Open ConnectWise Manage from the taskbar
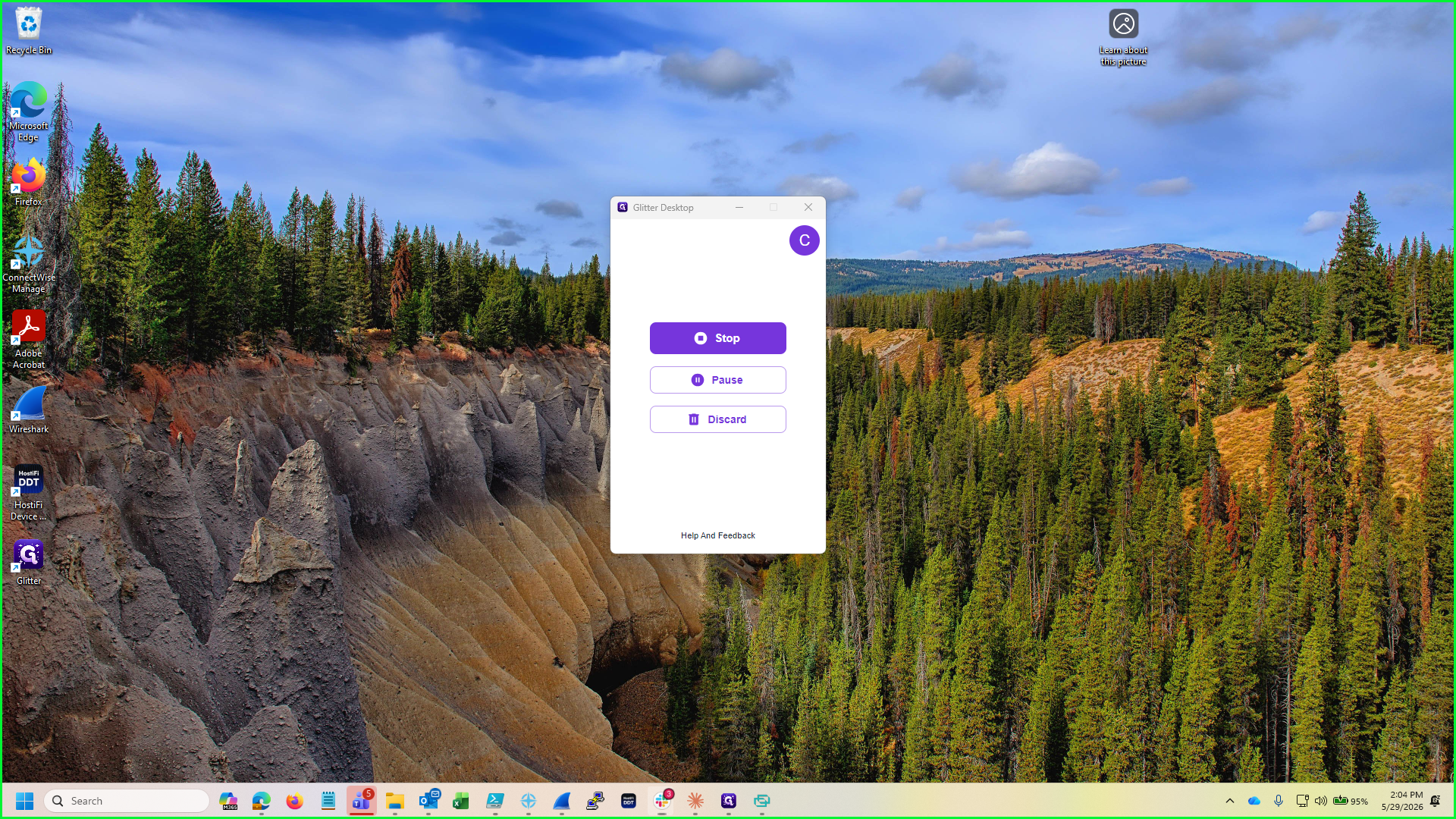Image resolution: width=1456 pixels, height=819 pixels. click(529, 801)
